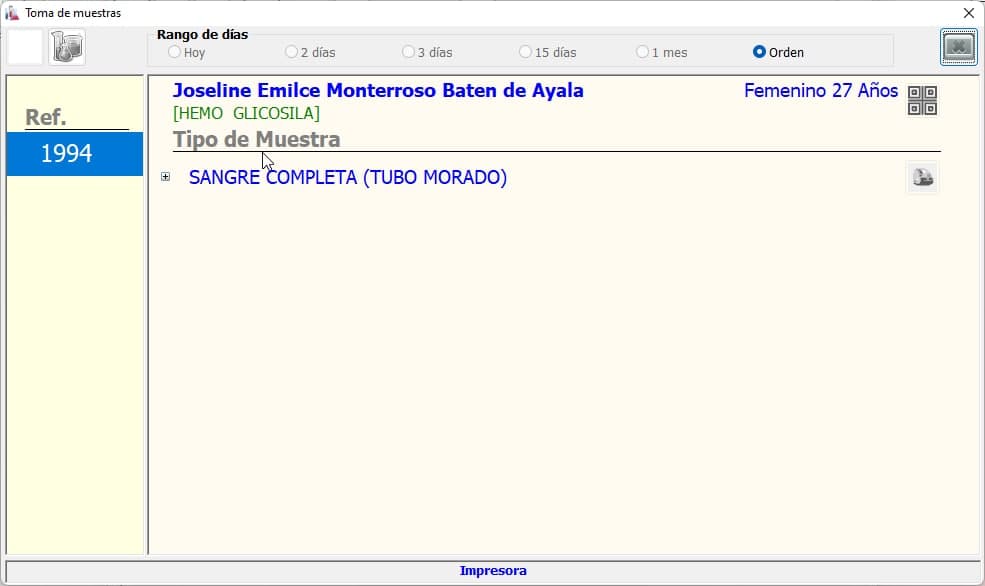Select the 15 días range option

(526, 52)
